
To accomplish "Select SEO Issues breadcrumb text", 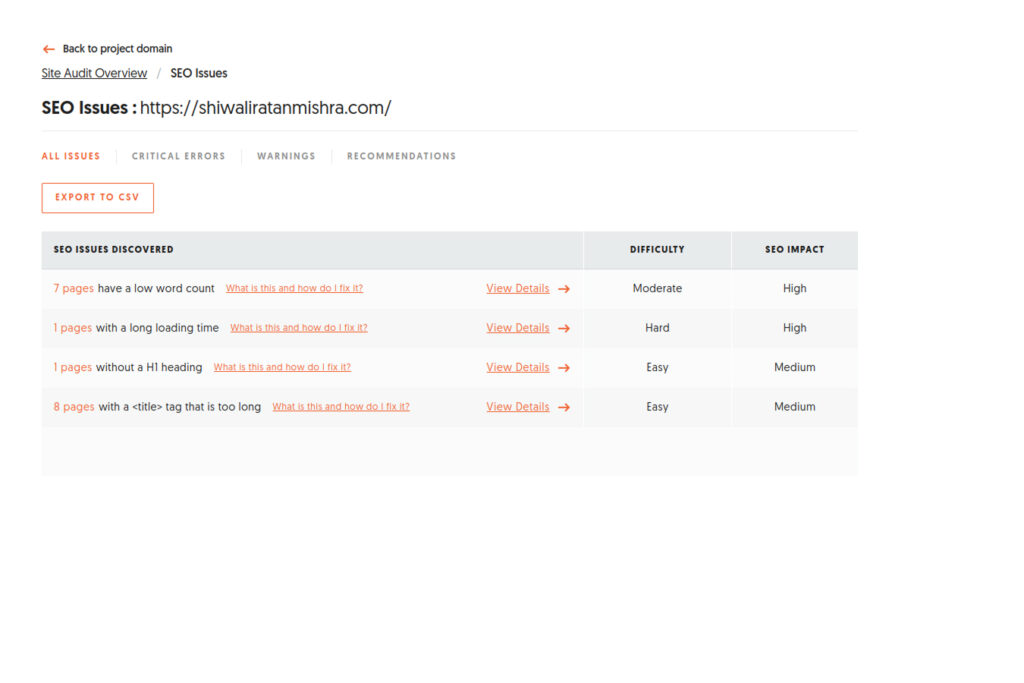I will (199, 73).
